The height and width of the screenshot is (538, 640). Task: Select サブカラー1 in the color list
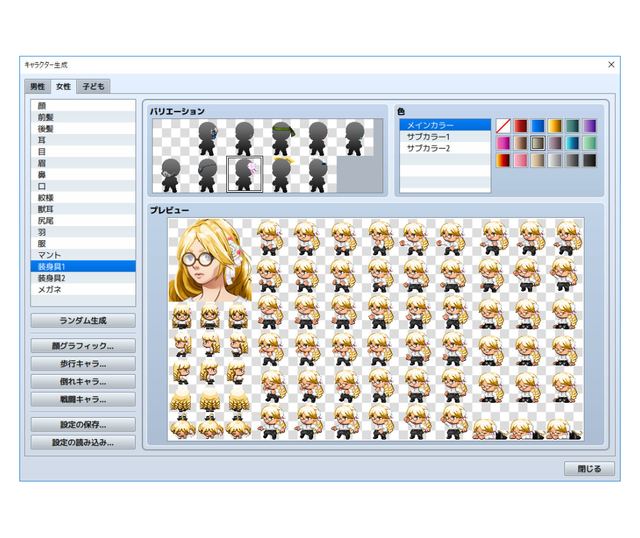[445, 137]
